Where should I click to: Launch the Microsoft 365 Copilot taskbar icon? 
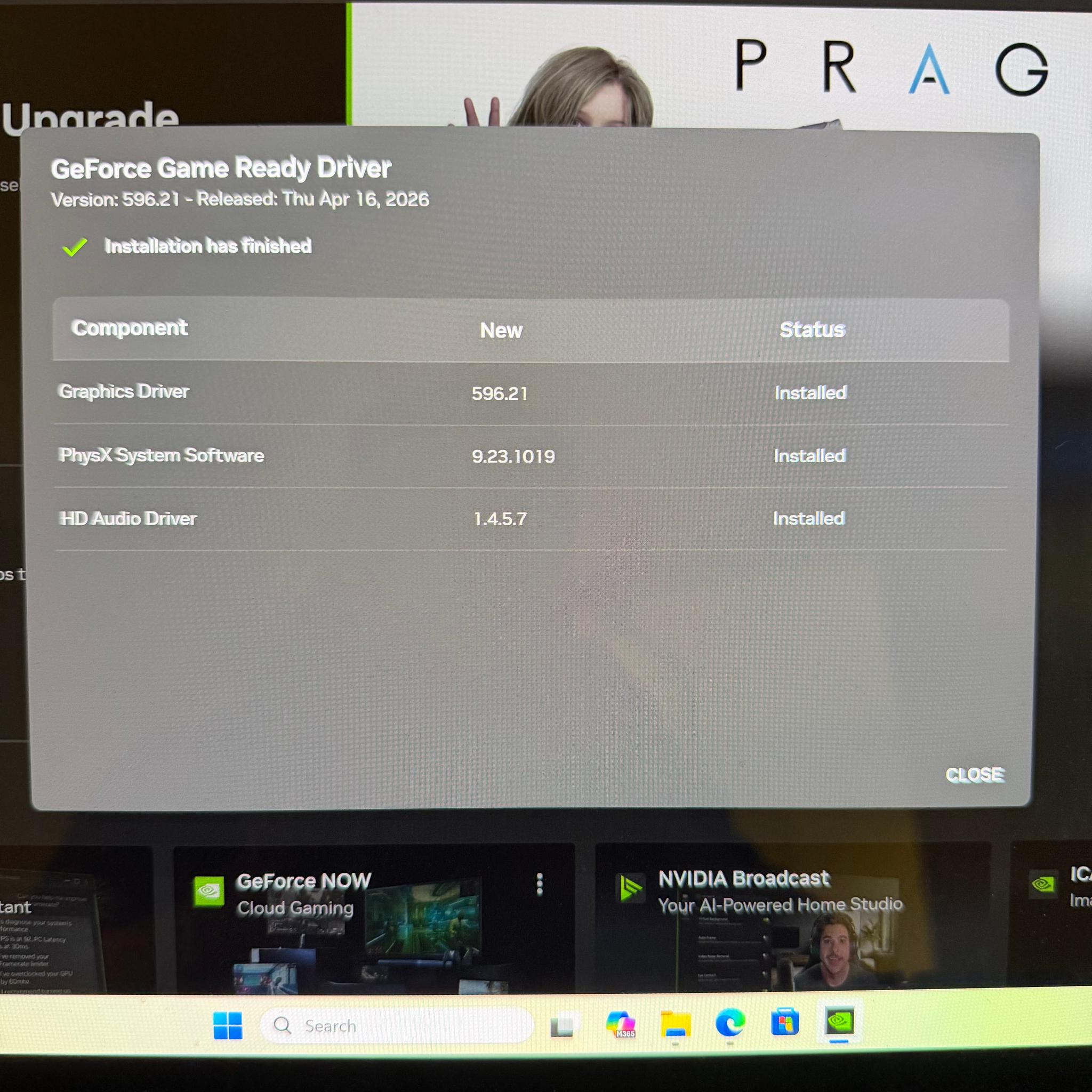[621, 1024]
